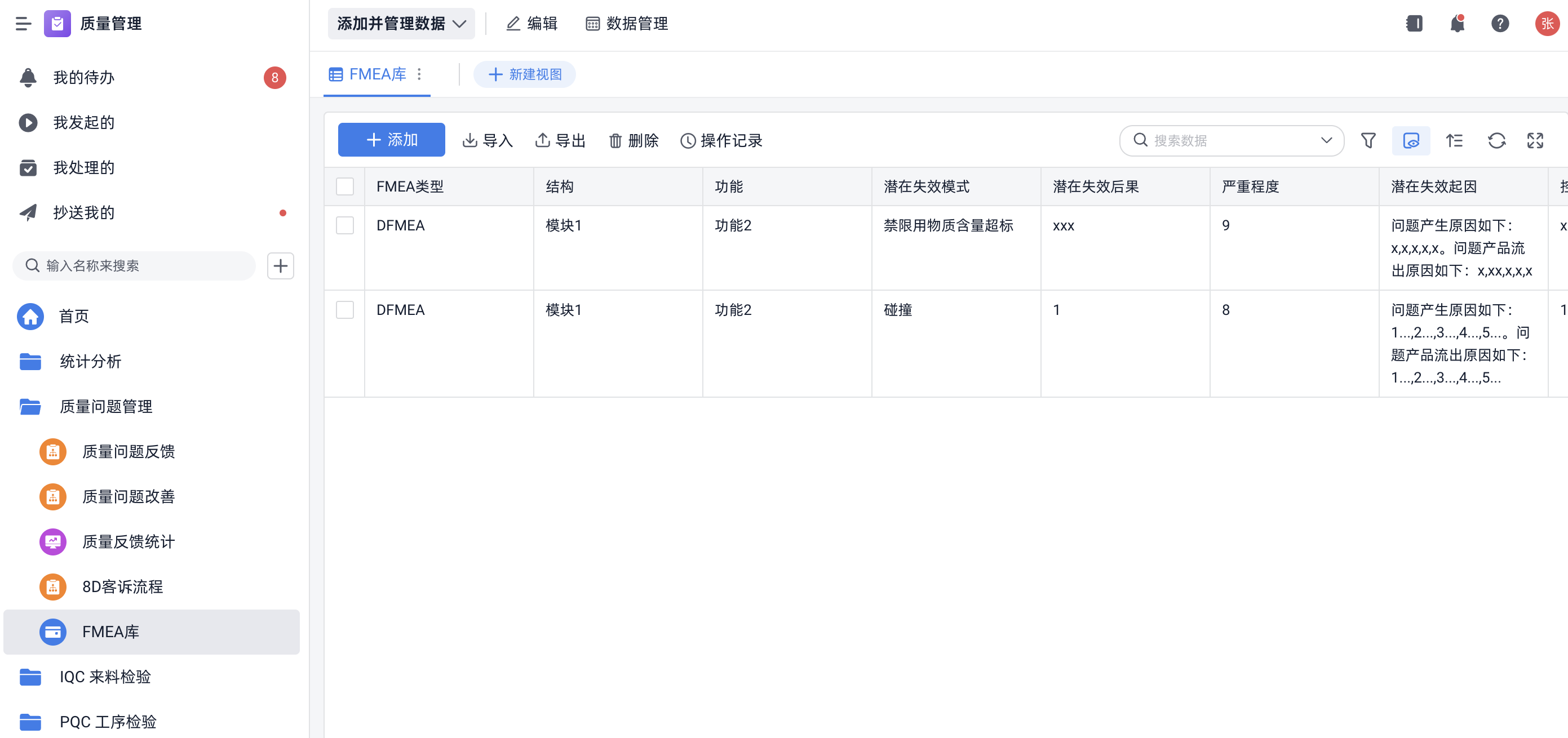
Task: Click the notification bell icon
Action: click(1456, 24)
